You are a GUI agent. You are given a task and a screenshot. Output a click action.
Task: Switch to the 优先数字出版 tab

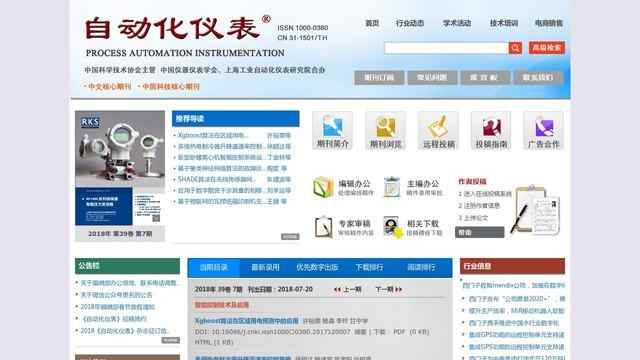[317, 267]
